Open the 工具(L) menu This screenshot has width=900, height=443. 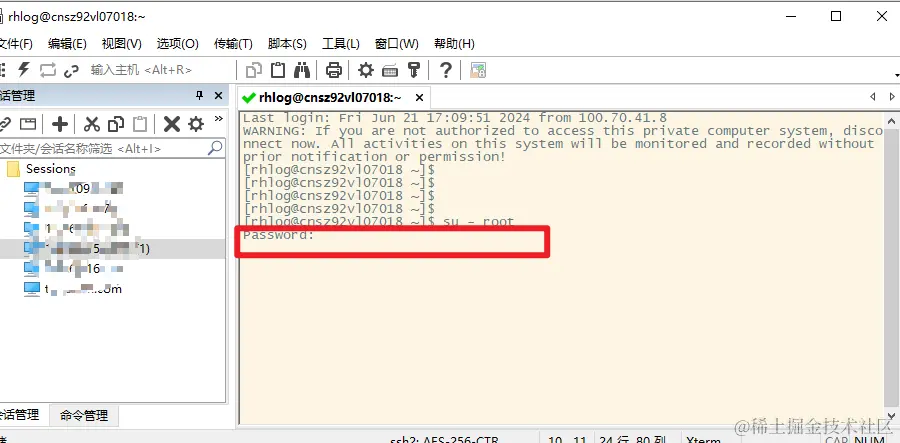pos(341,44)
